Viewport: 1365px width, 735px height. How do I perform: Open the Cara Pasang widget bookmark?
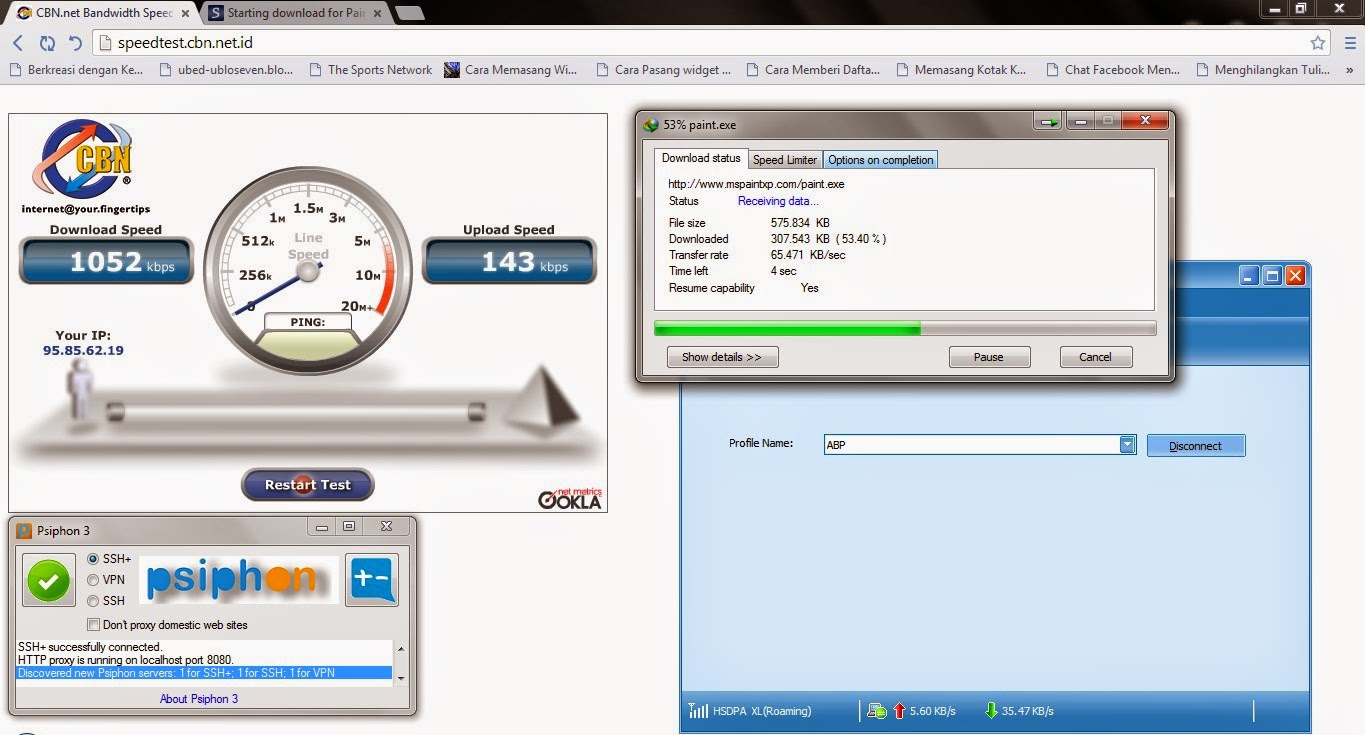663,70
